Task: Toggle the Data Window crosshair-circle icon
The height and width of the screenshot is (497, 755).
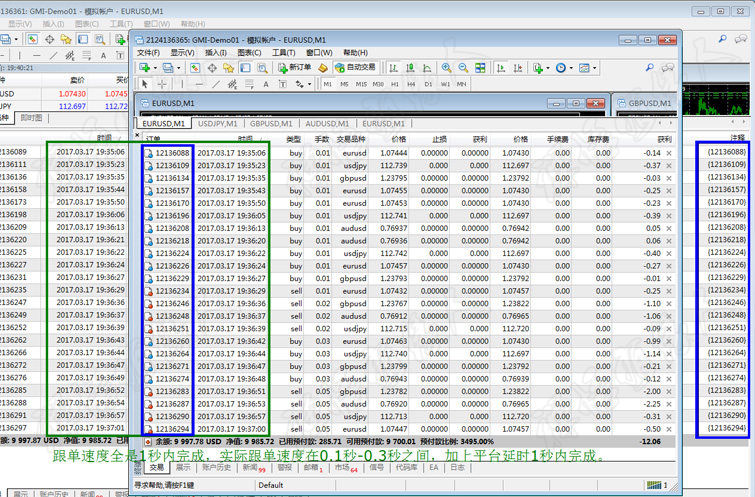Action: pyautogui.click(x=212, y=68)
